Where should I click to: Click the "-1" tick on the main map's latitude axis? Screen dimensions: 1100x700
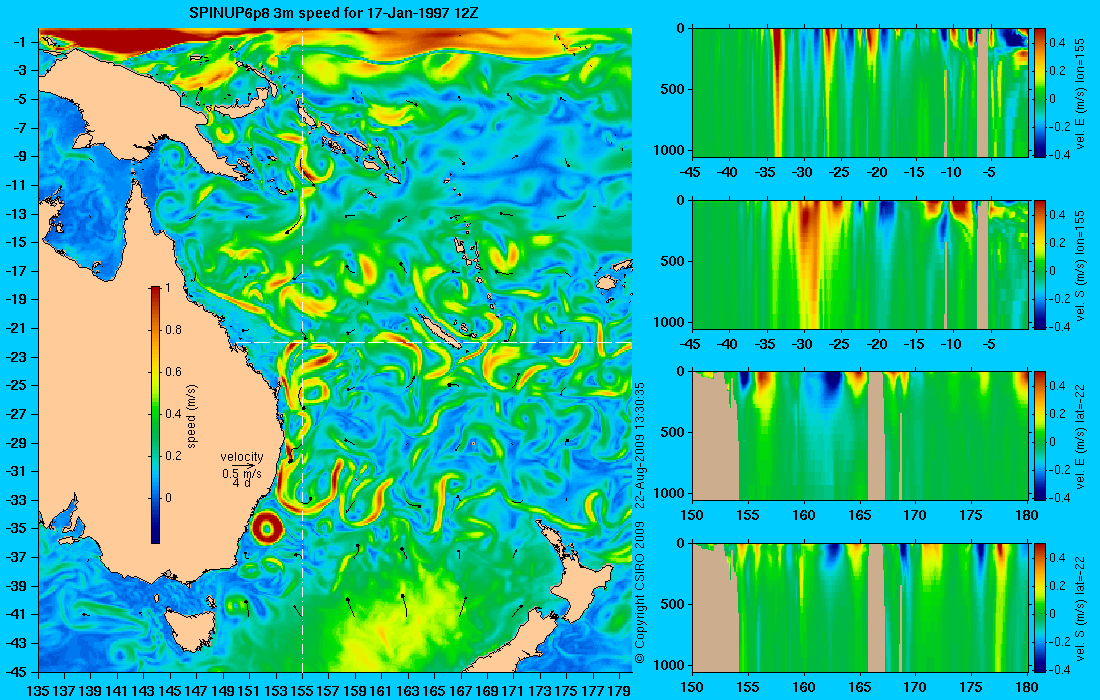point(20,42)
